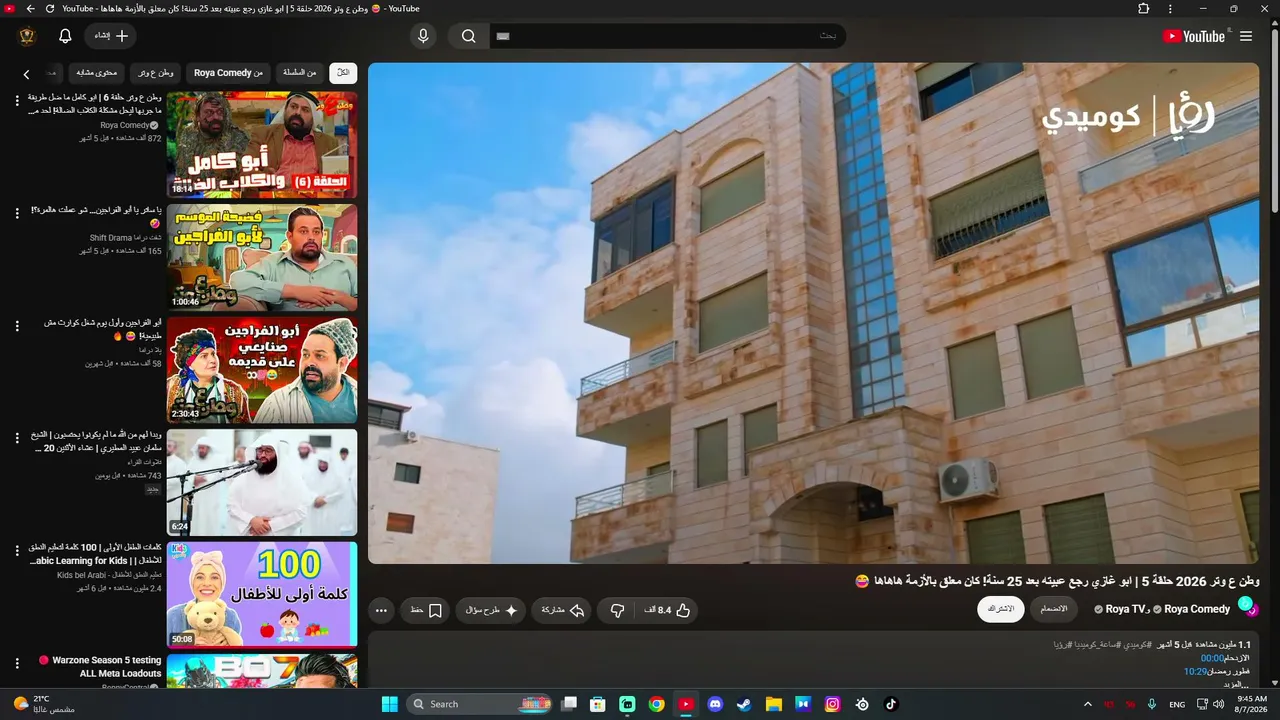Click the main video player
Image resolution: width=1280 pixels, height=720 pixels.
(x=813, y=313)
